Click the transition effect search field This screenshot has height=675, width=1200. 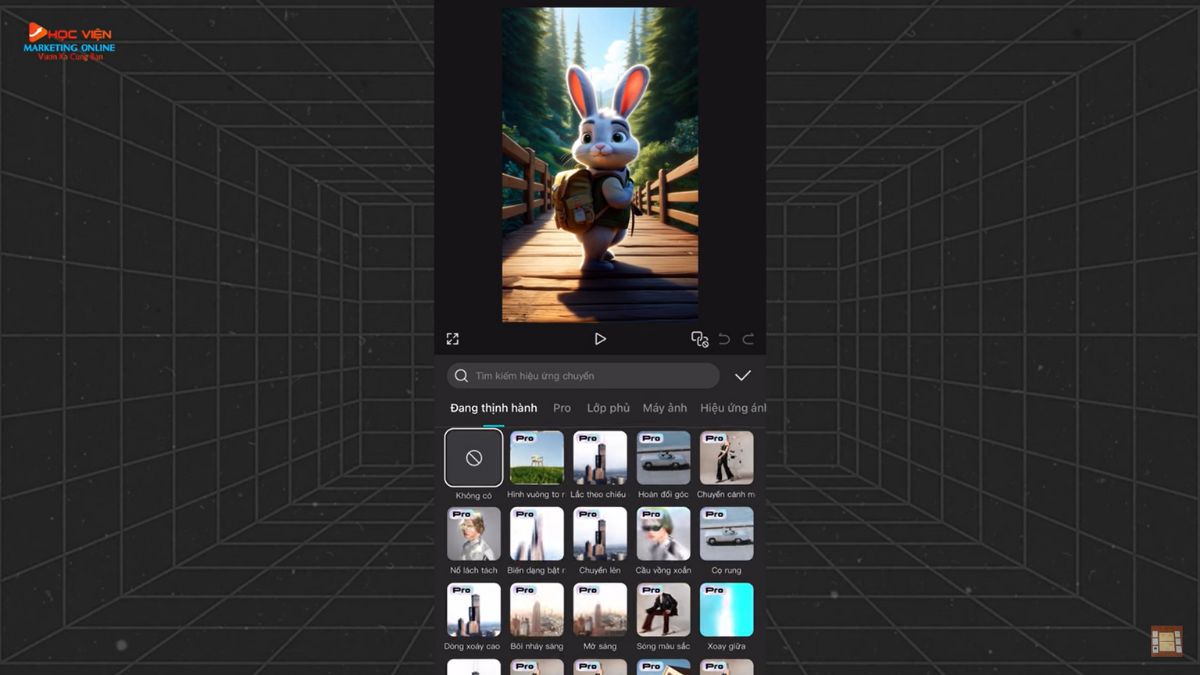click(583, 376)
